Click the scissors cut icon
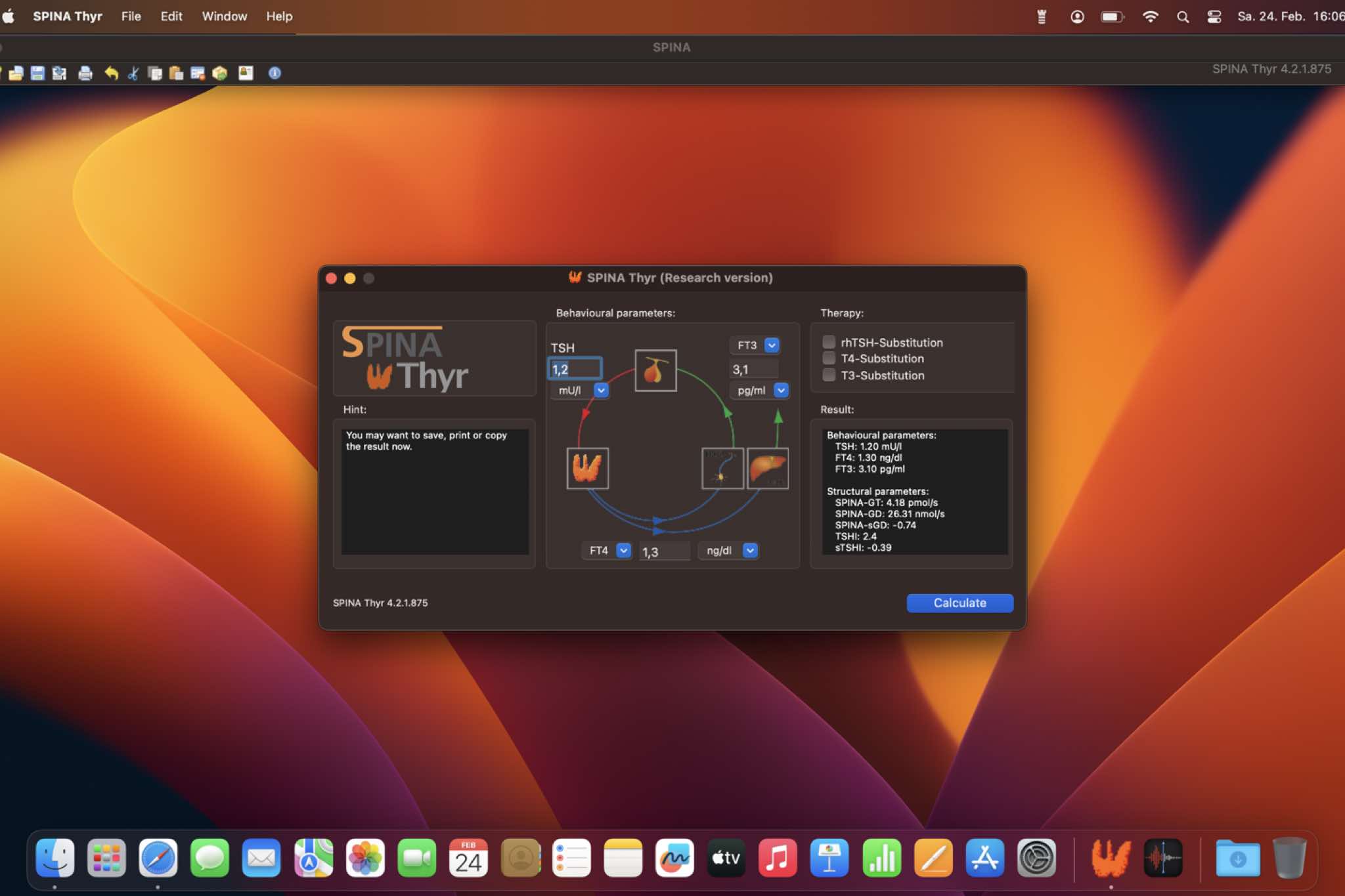This screenshot has width=1345, height=896. pos(133,73)
